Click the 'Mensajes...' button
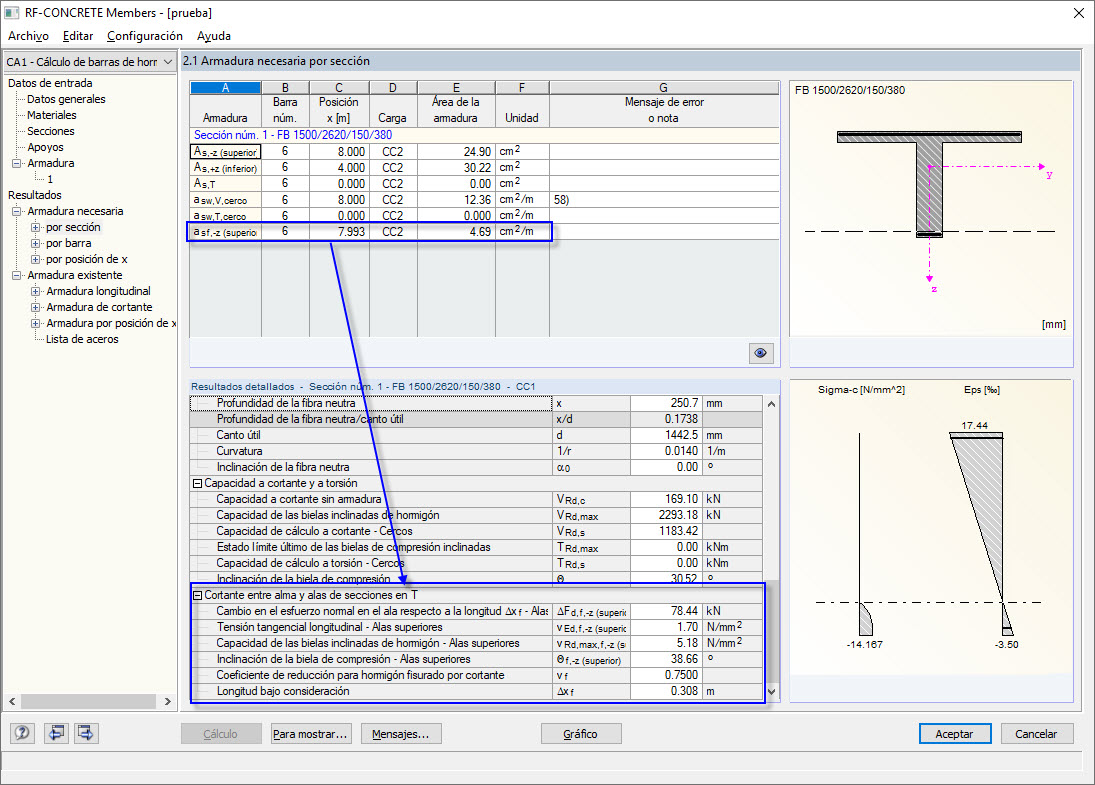1095x785 pixels. coord(401,734)
